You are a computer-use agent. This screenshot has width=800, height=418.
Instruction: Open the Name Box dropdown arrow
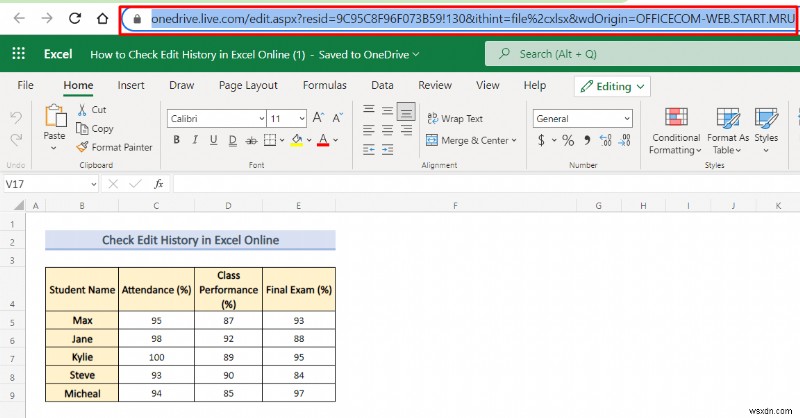94,184
